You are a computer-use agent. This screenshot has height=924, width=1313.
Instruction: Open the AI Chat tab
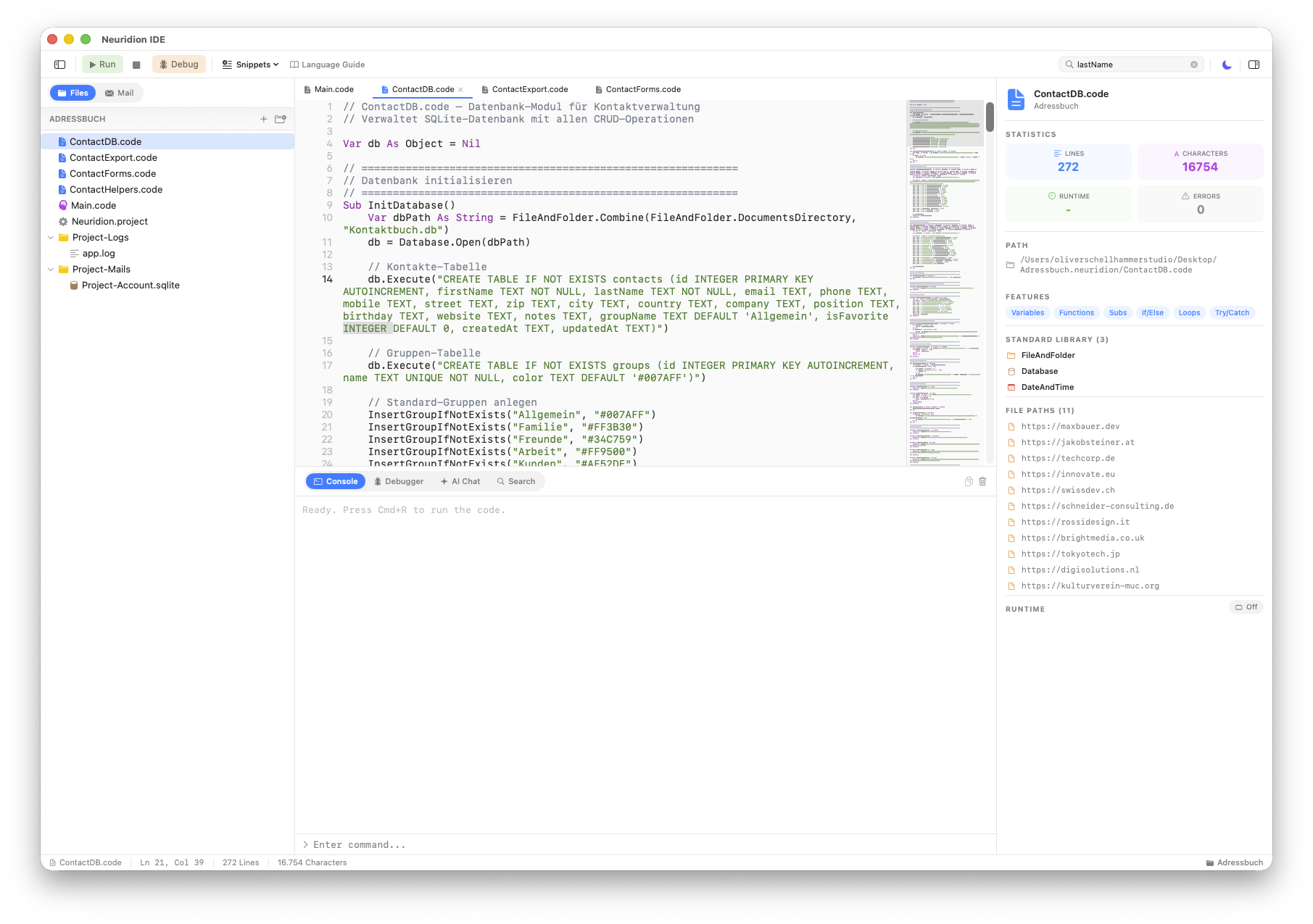click(460, 481)
